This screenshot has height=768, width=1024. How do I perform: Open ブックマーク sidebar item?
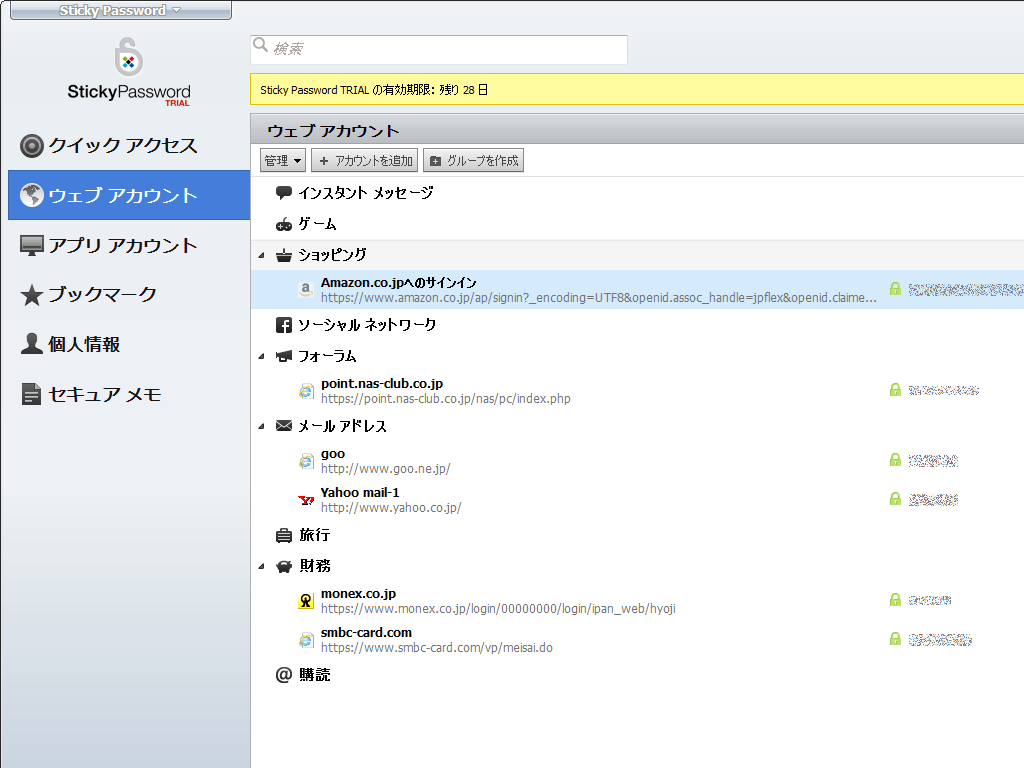coord(129,295)
